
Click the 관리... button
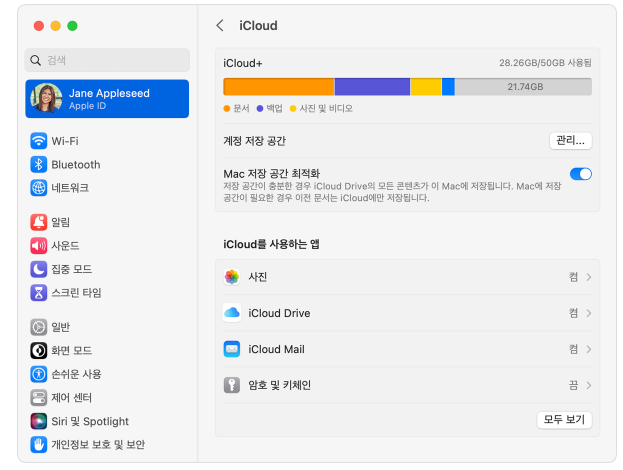(x=571, y=141)
